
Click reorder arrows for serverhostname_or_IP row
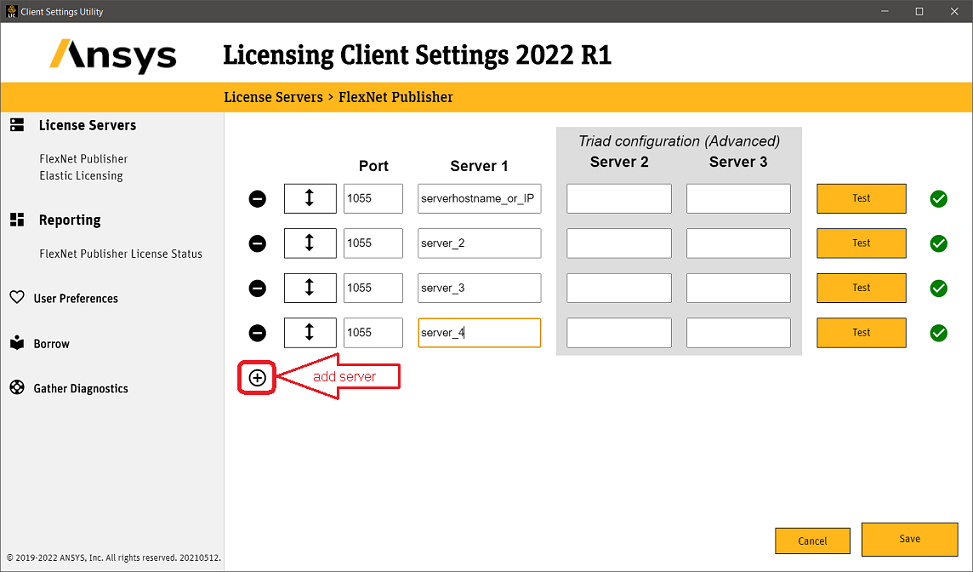point(310,199)
